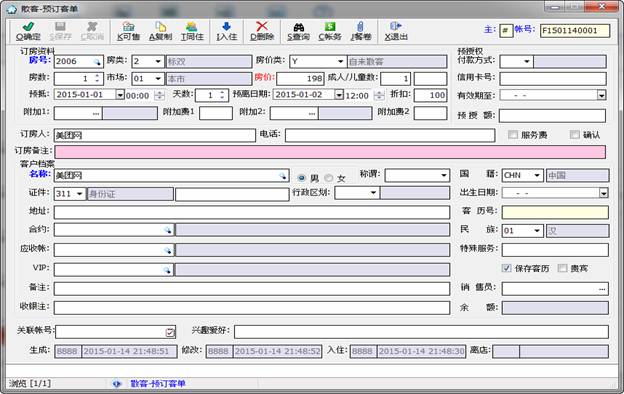Open the 付款方式 dropdown

[527, 62]
